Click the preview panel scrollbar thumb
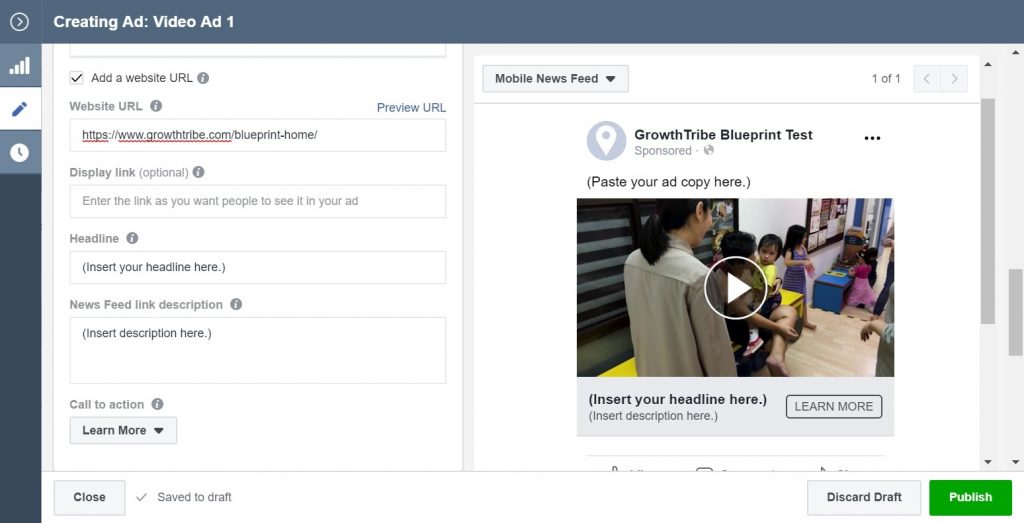 coord(987,211)
